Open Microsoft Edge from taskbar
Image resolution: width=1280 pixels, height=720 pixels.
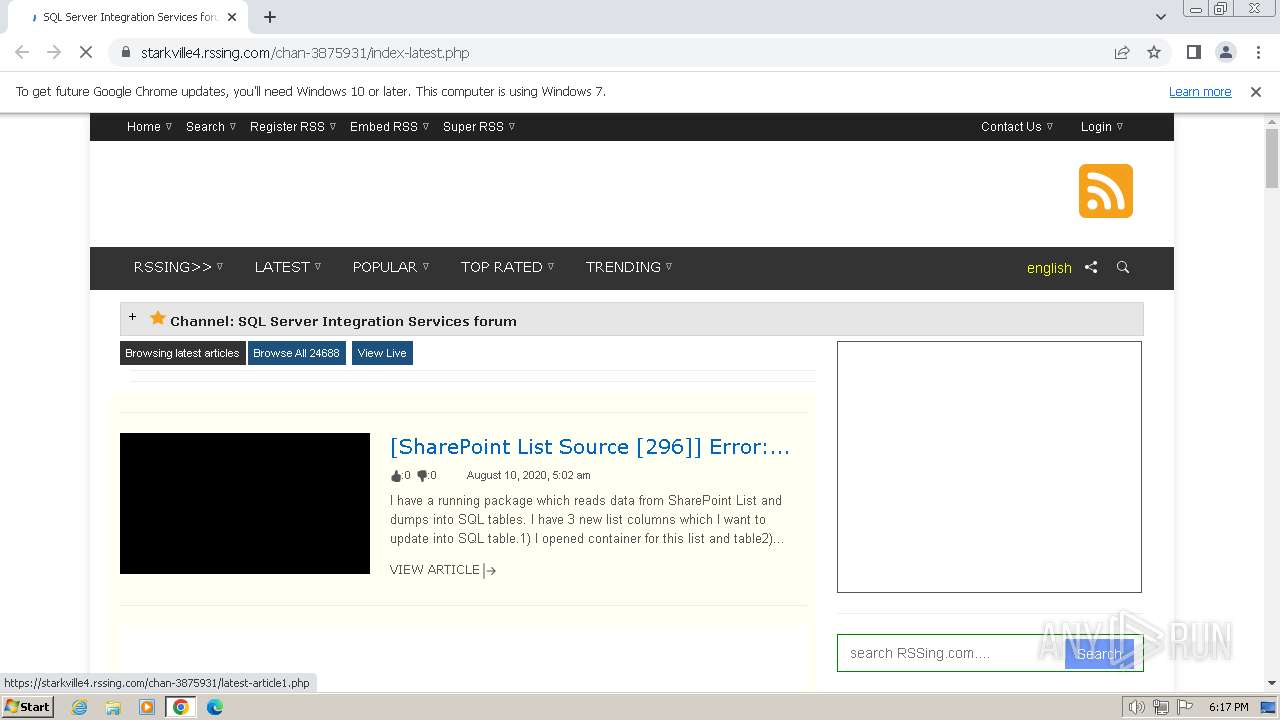point(215,707)
